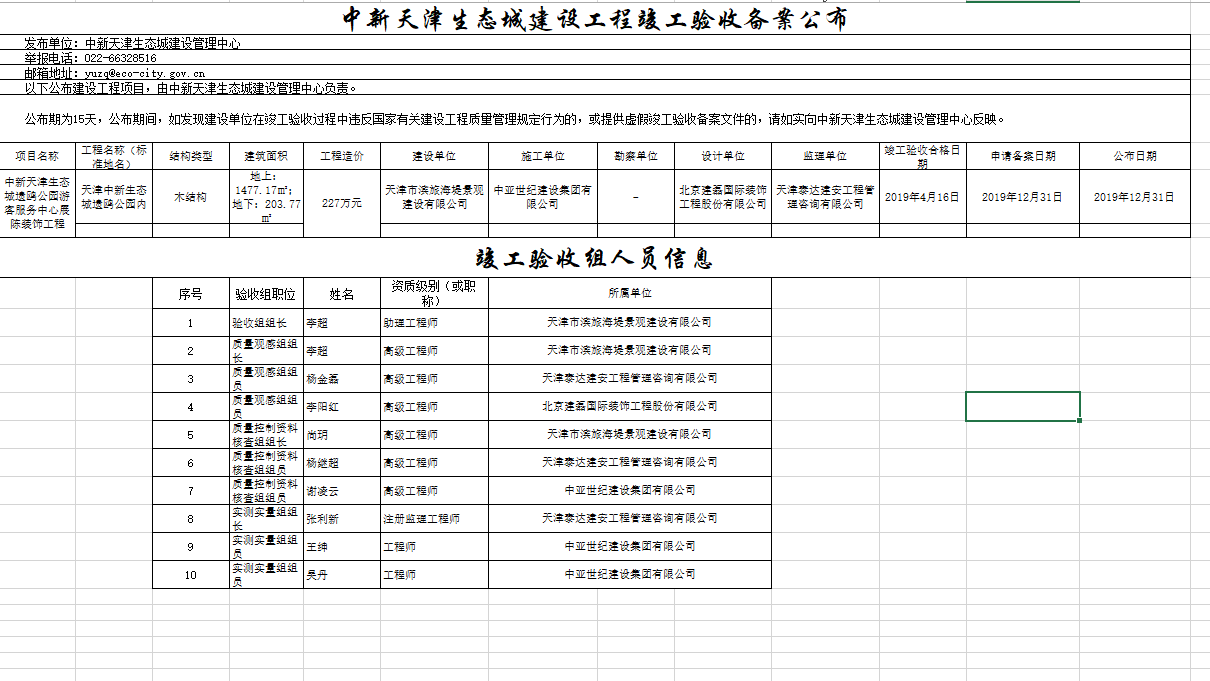The height and width of the screenshot is (681, 1210).
Task: Click the 中亚世纪建设集团有限公司 cell in the project row
Action: point(543,196)
